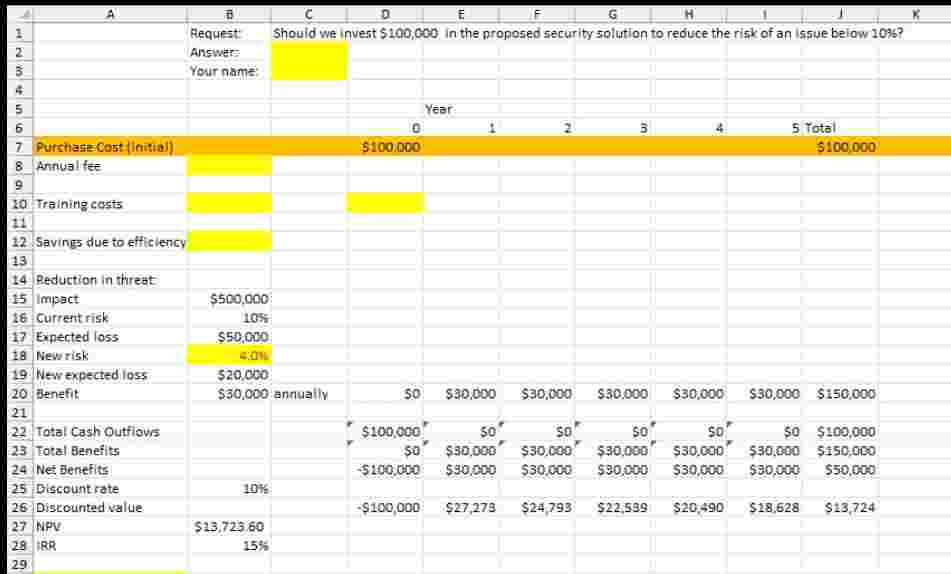Click the Request label cell
The image size is (951, 574).
click(215, 33)
